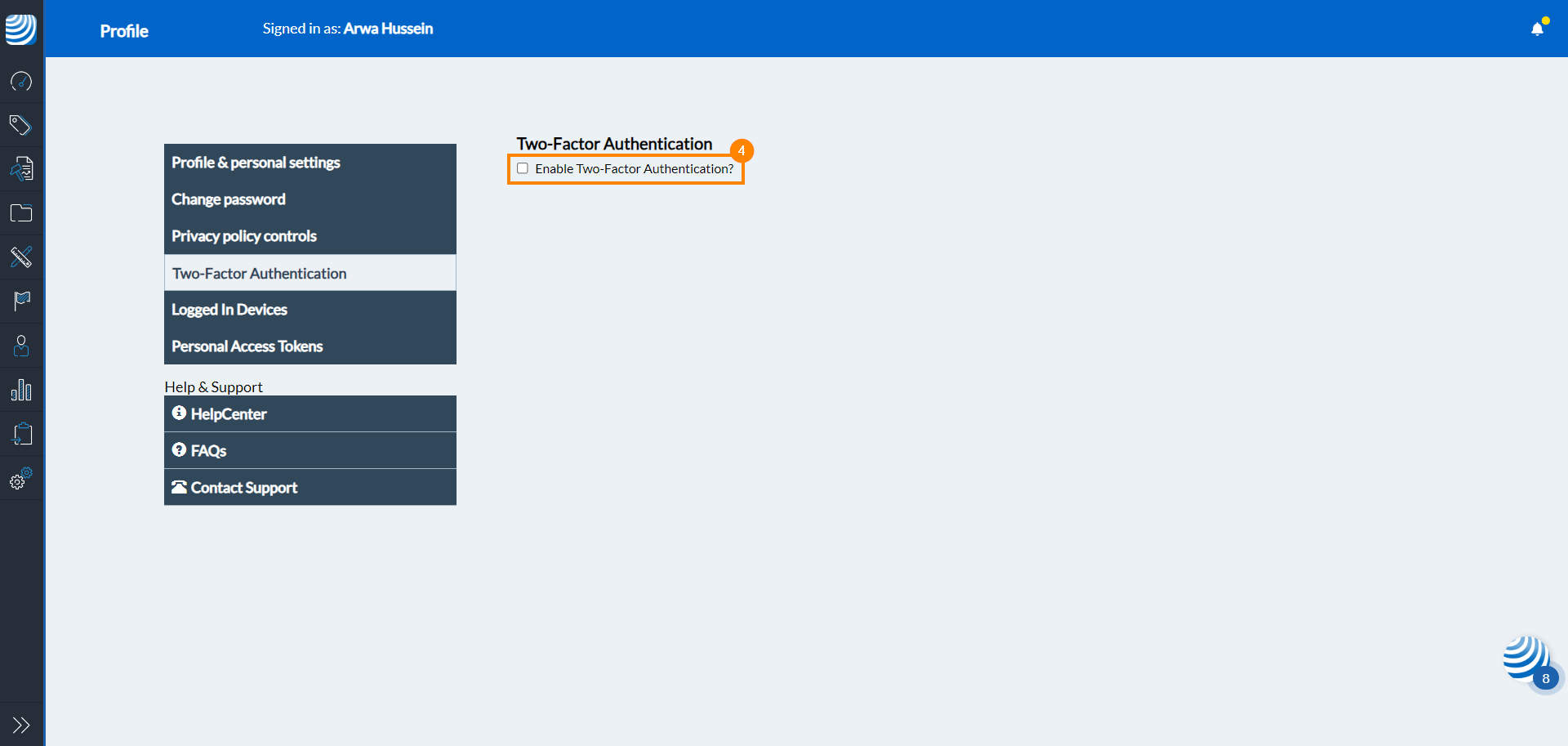Enable Two-Factor Authentication checkbox
Image resolution: width=1568 pixels, height=746 pixels.
[x=523, y=169]
